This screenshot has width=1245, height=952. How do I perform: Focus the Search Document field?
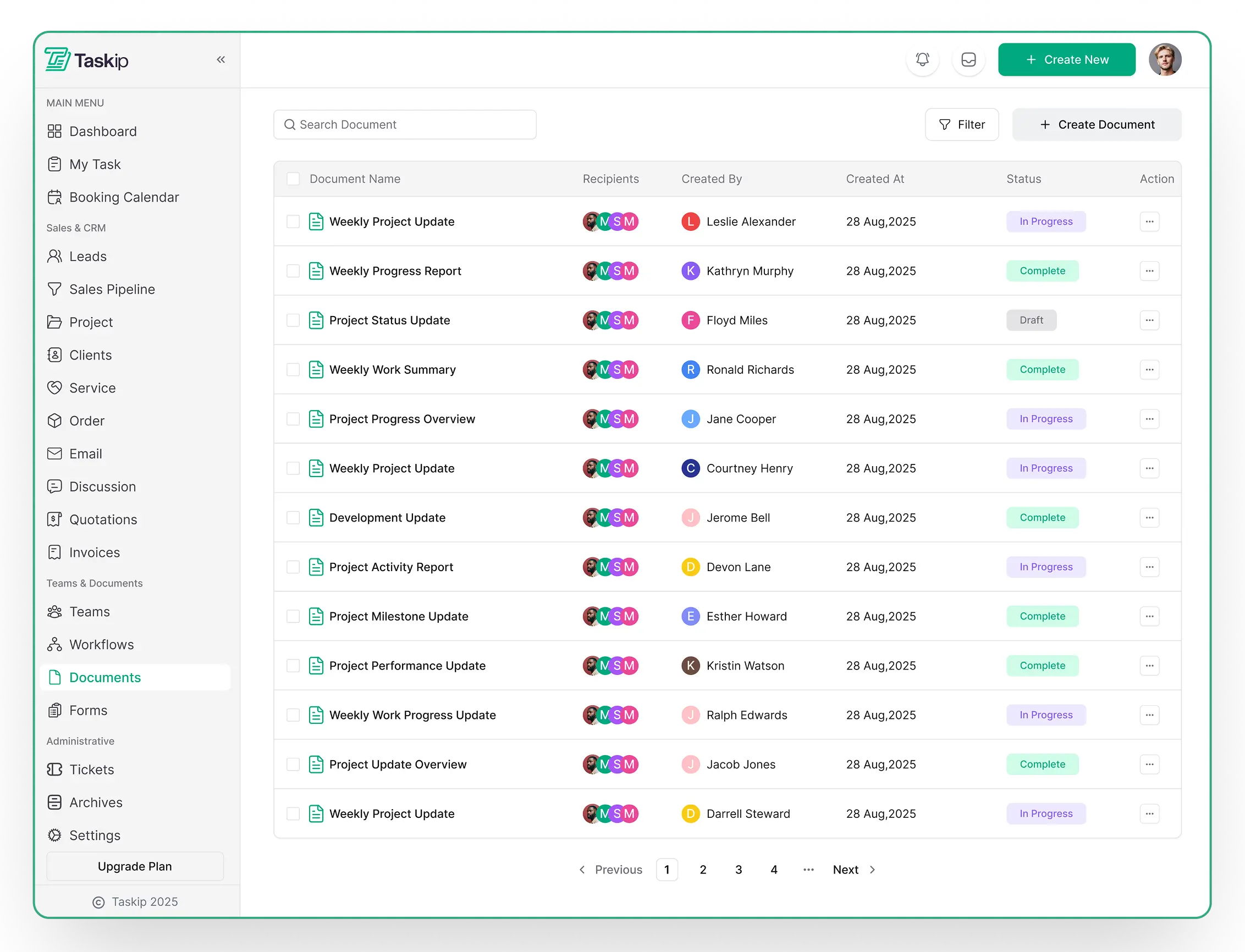click(405, 125)
